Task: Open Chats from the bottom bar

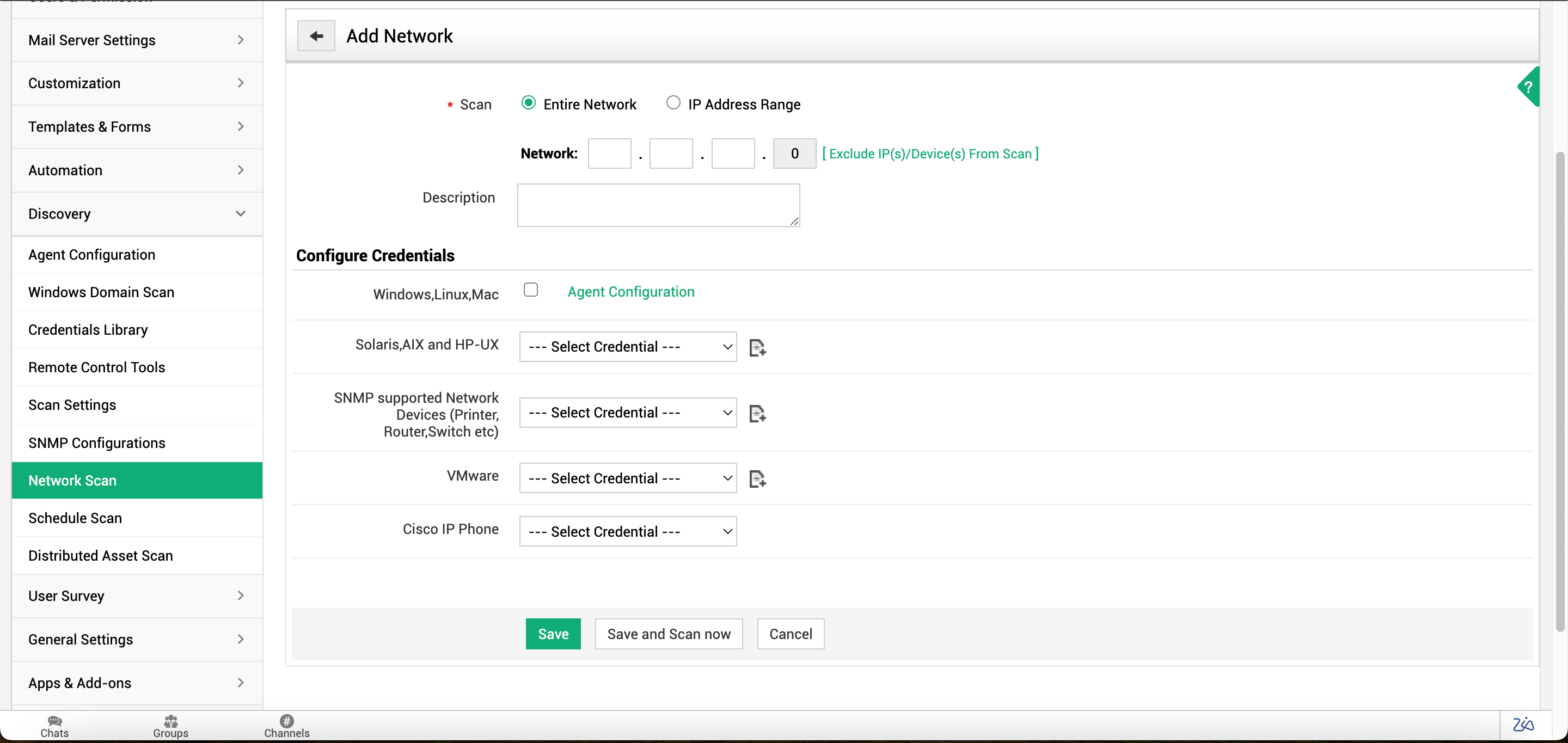Action: pyautogui.click(x=54, y=726)
